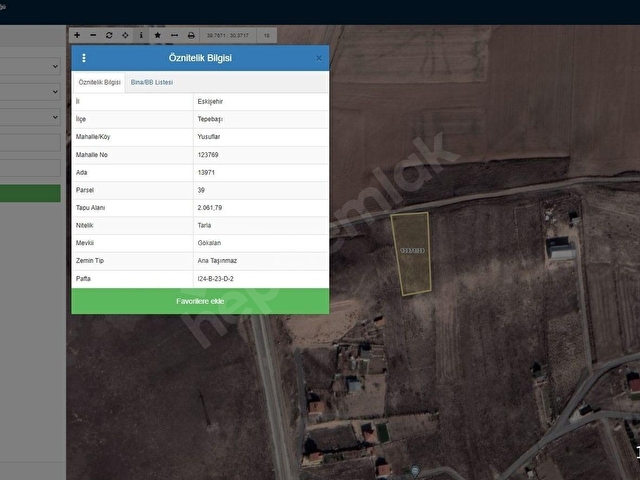
Task: Select the Mevkii value Gökalan
Action: pos(261,243)
